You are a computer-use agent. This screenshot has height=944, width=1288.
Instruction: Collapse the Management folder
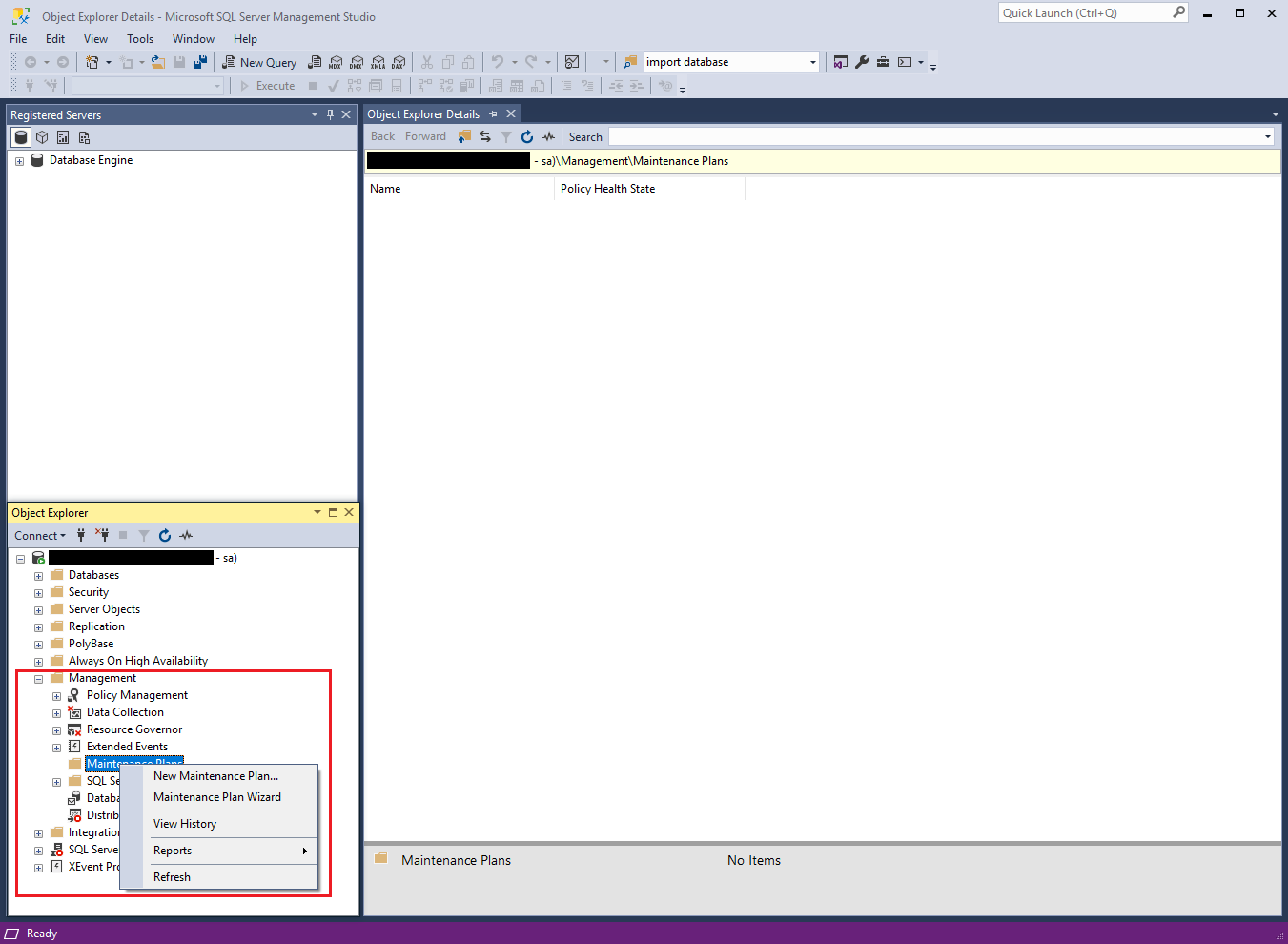pos(37,678)
